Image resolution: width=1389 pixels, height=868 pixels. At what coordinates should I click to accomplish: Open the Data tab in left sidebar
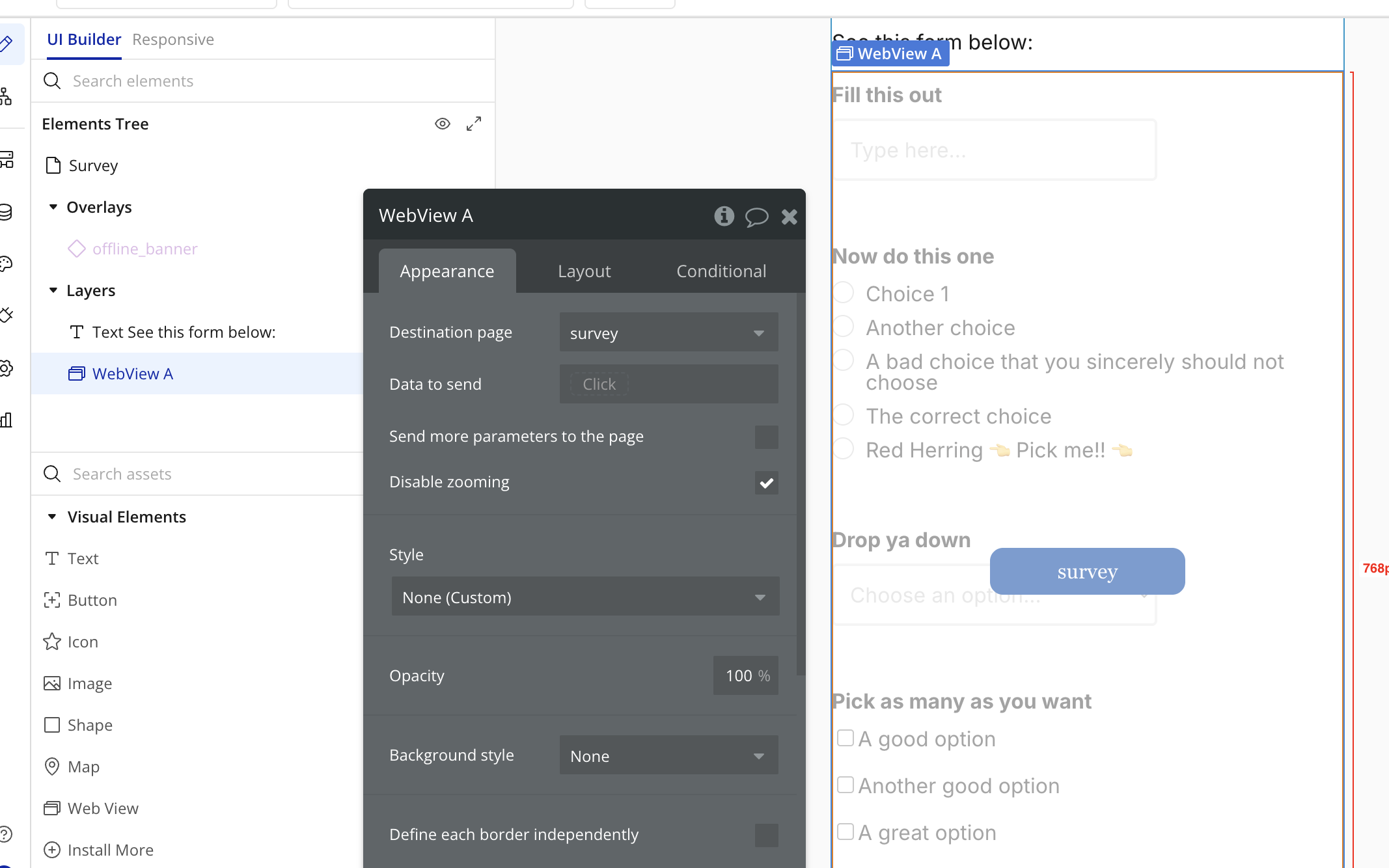pos(7,212)
